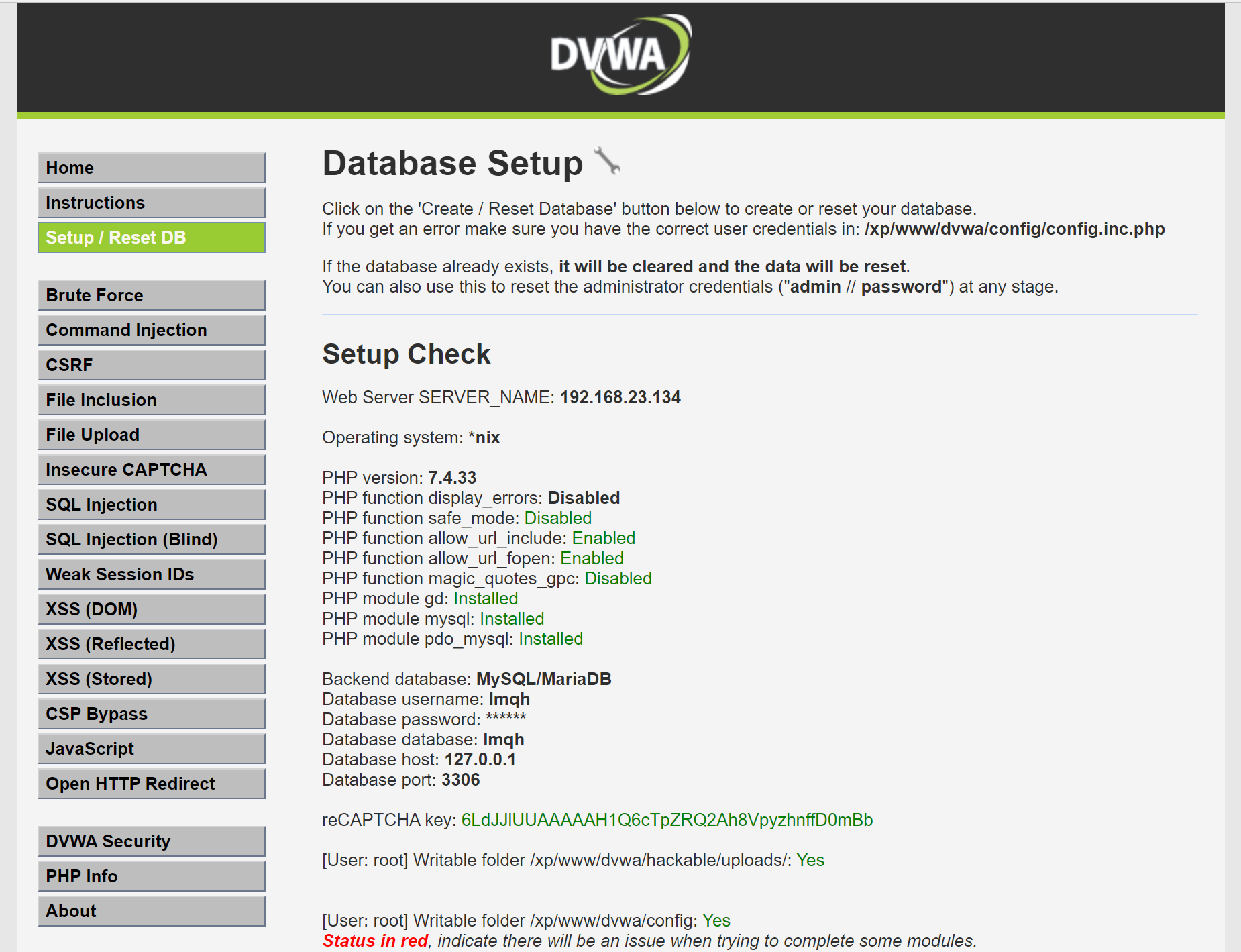Click 'it will be cleared' warning text
The image size is (1241, 952).
coord(733,266)
